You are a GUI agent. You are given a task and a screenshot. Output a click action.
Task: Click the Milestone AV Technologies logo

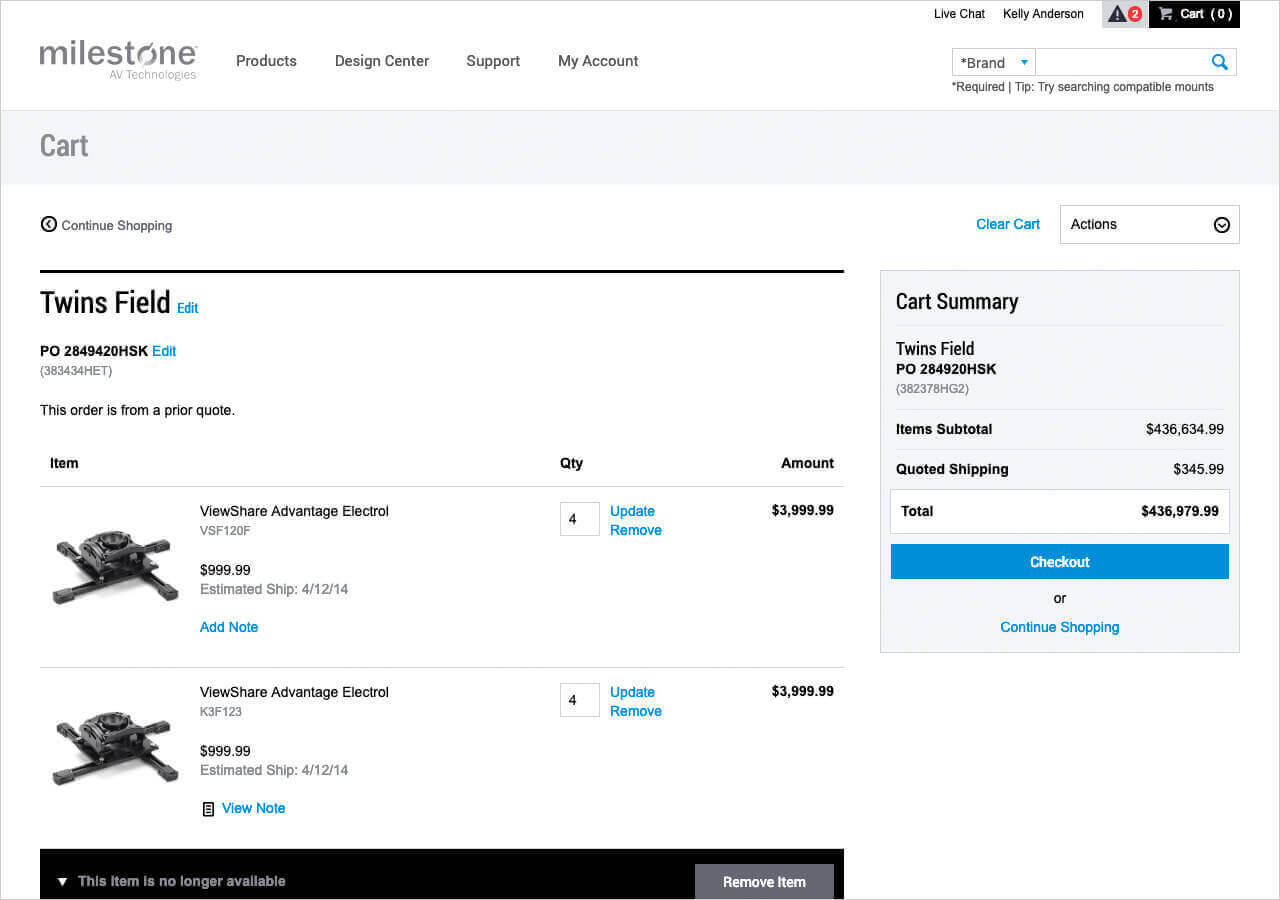tap(118, 60)
